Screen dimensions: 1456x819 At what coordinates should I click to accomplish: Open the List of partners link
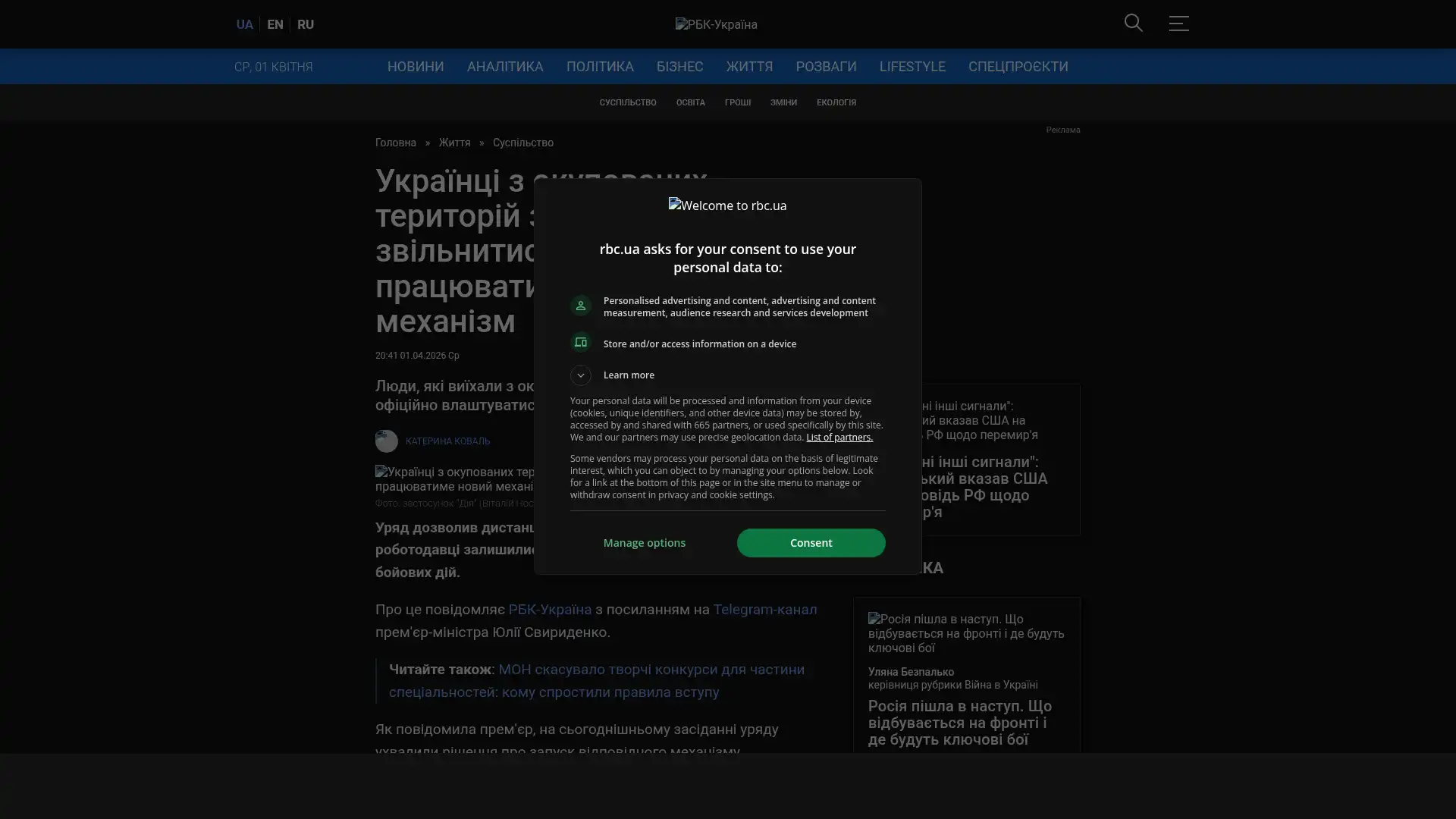(839, 438)
